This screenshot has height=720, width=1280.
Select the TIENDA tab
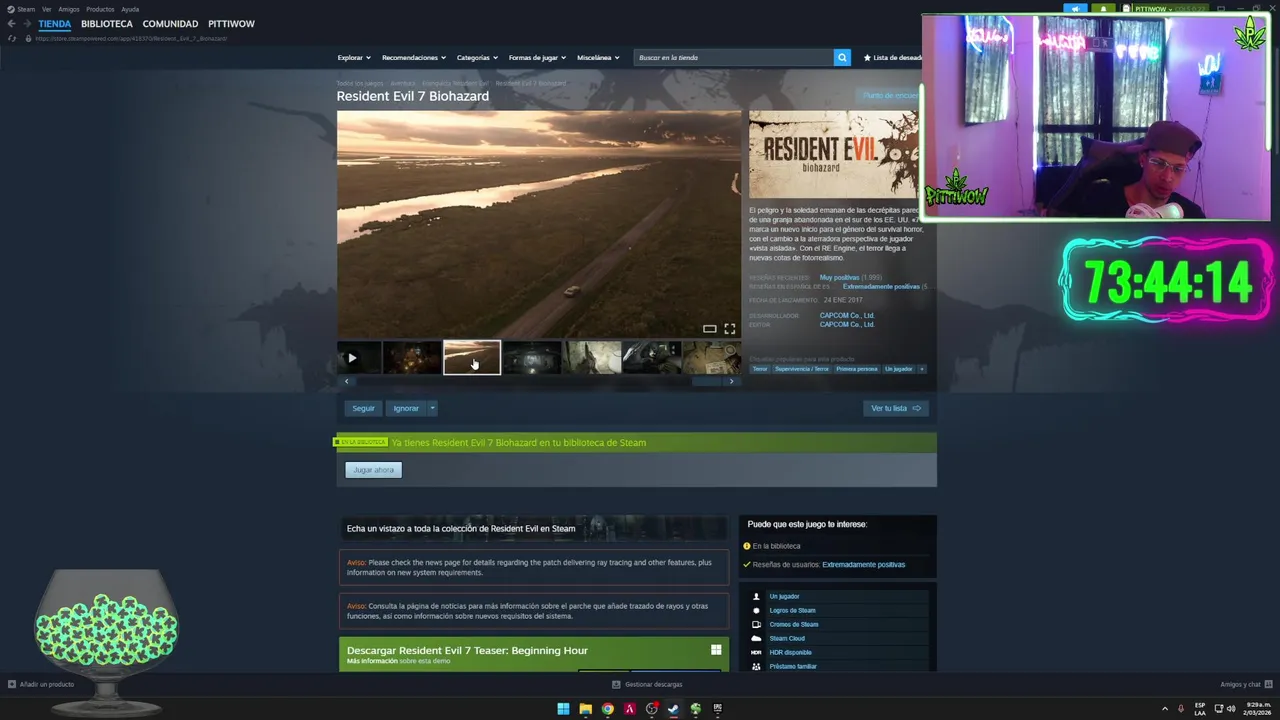[55, 24]
